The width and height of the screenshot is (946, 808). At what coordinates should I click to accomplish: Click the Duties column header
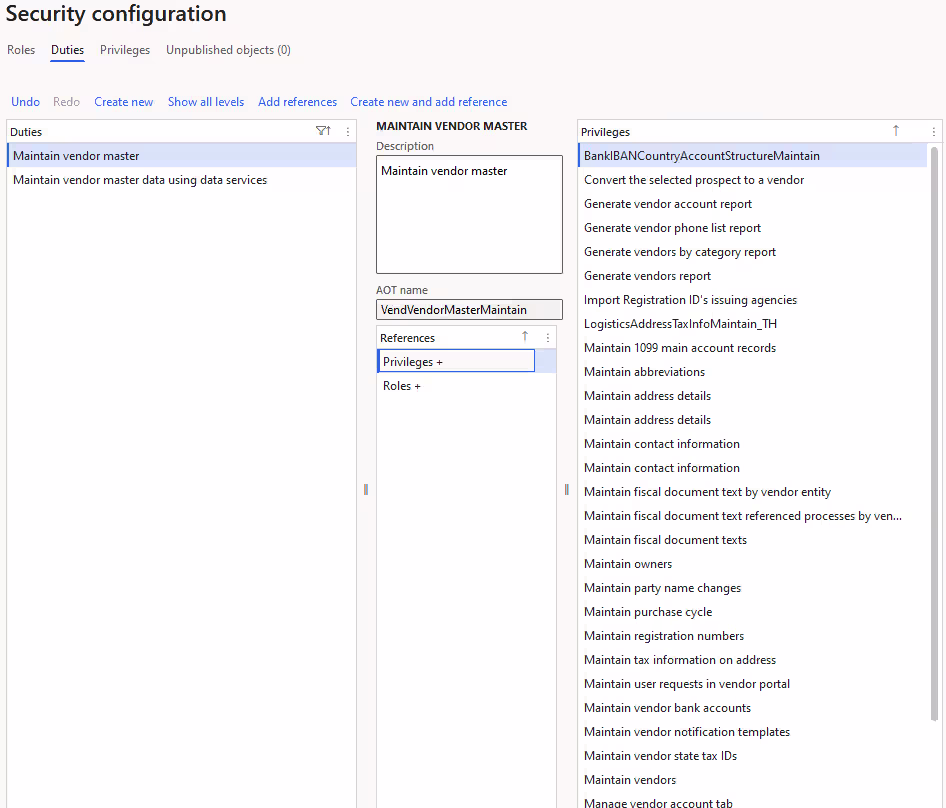pos(26,132)
